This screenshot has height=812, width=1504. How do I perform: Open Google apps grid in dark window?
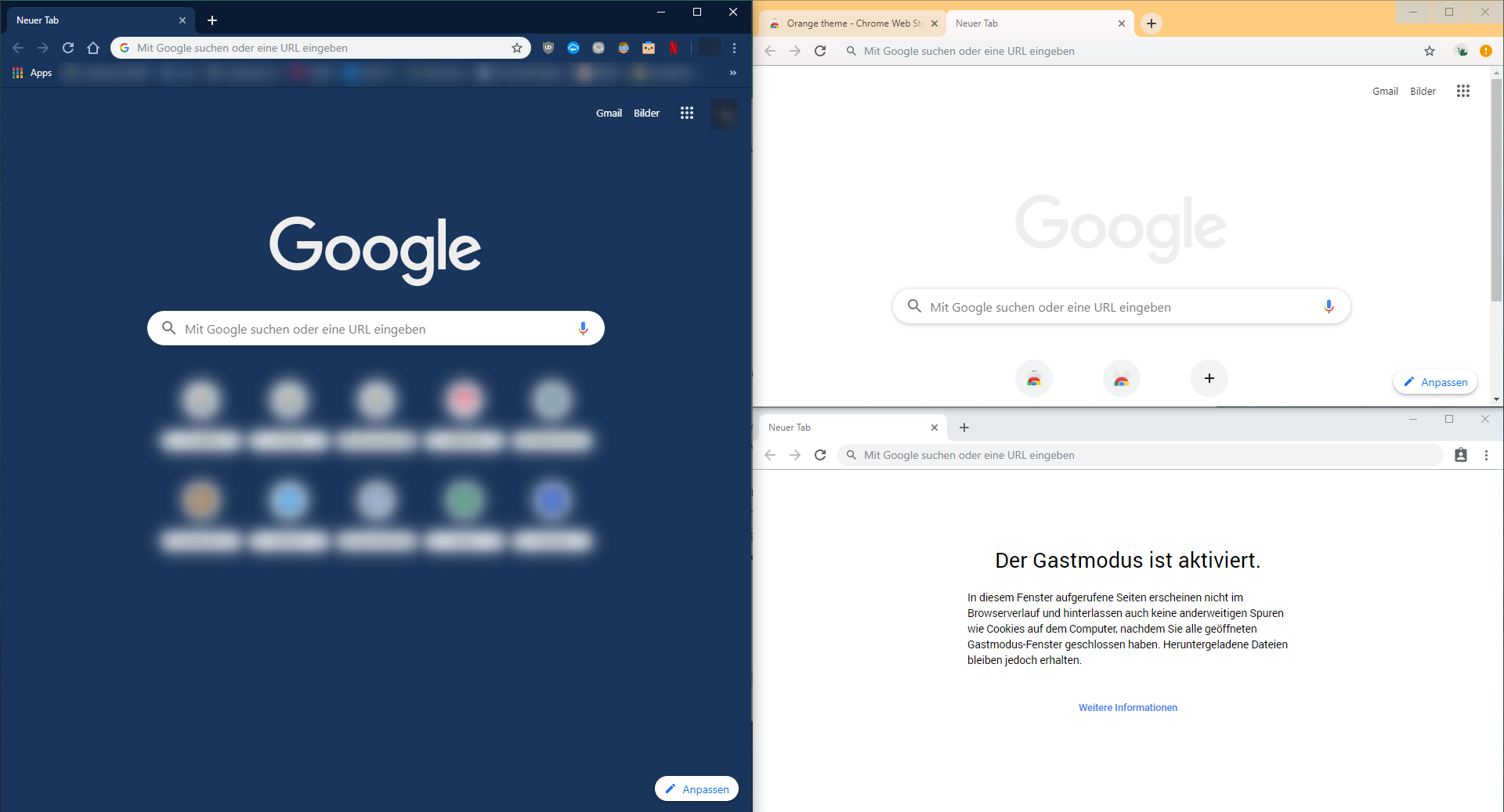687,113
